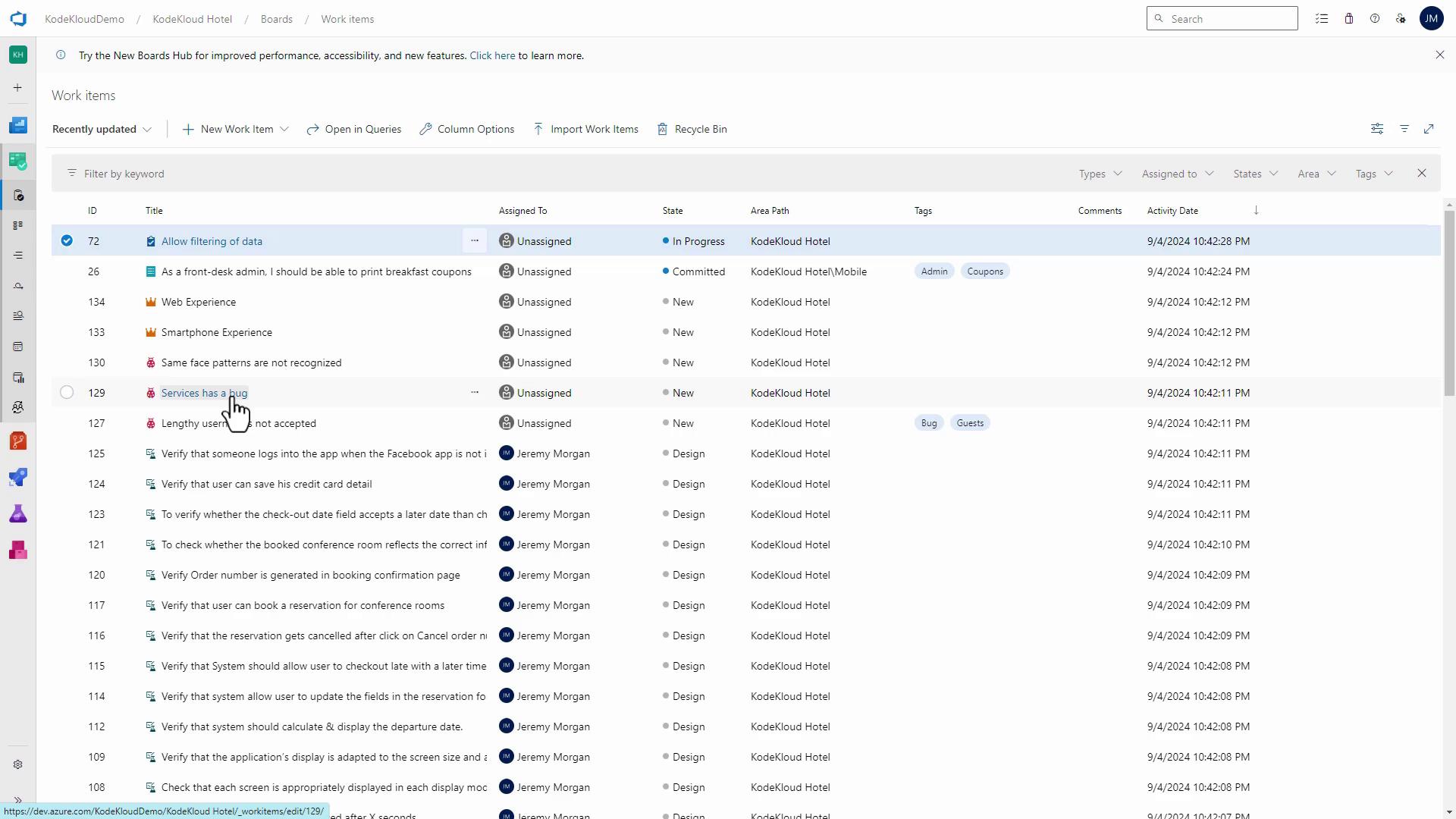Viewport: 1456px width, 819px height.
Task: Open Artifacts from the sidebar
Action: [x=18, y=551]
